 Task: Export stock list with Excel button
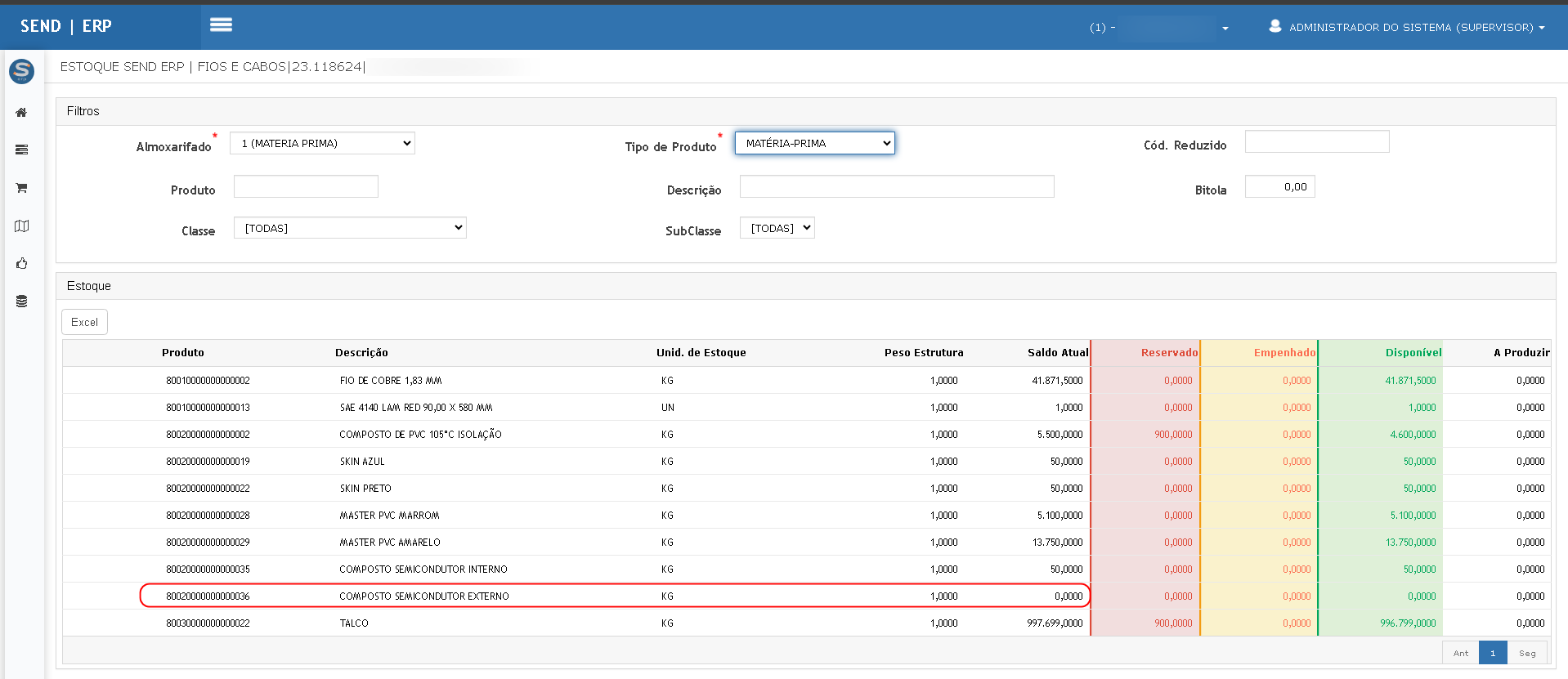click(84, 322)
